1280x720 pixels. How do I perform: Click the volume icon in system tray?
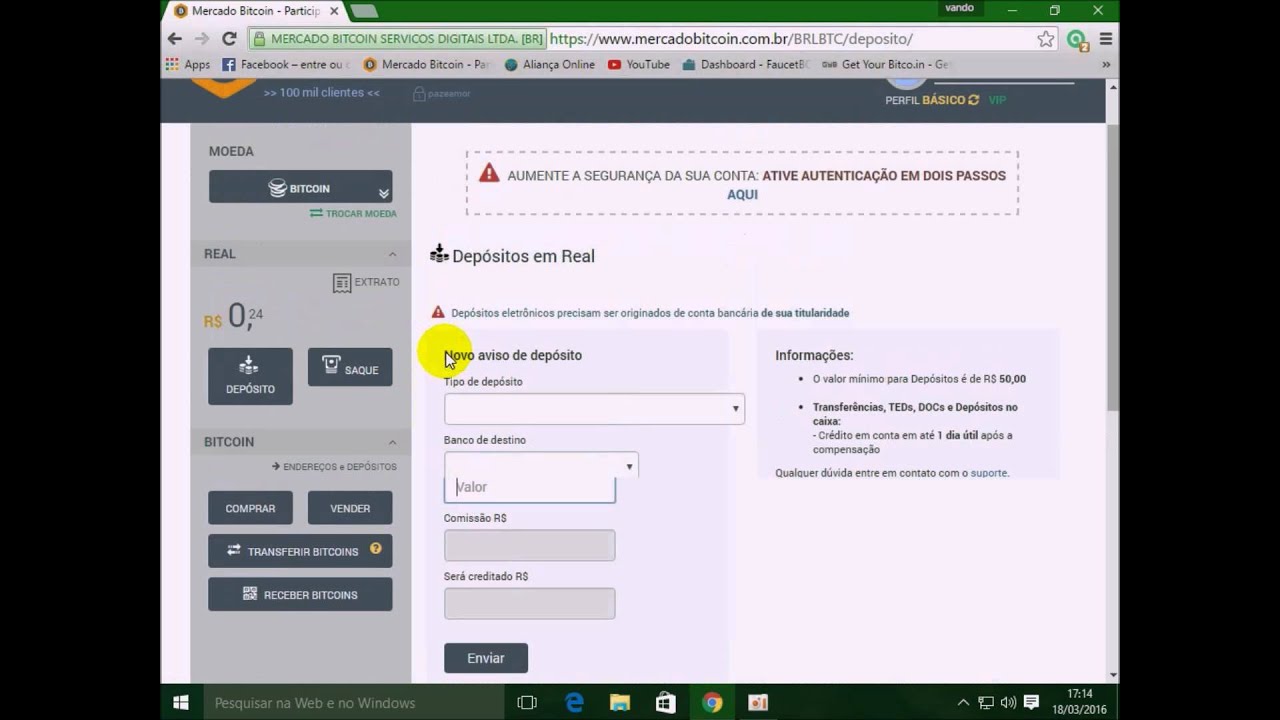(x=1008, y=703)
